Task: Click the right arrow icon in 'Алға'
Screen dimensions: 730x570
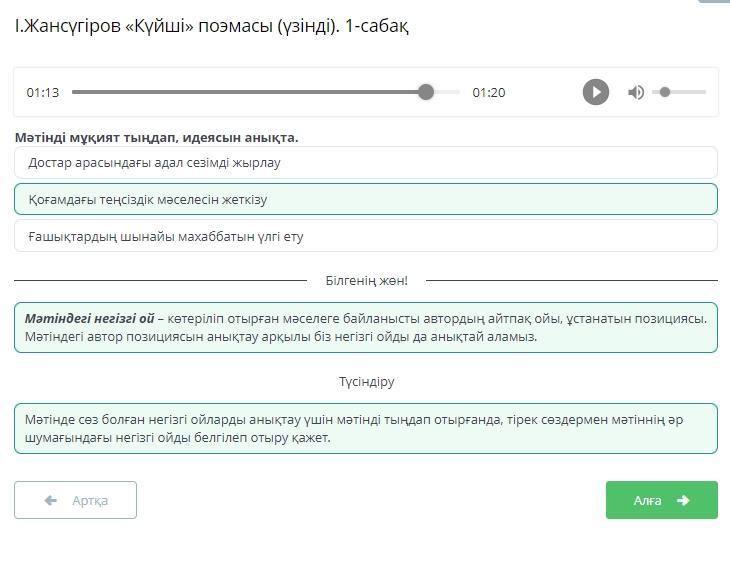Action: click(684, 500)
